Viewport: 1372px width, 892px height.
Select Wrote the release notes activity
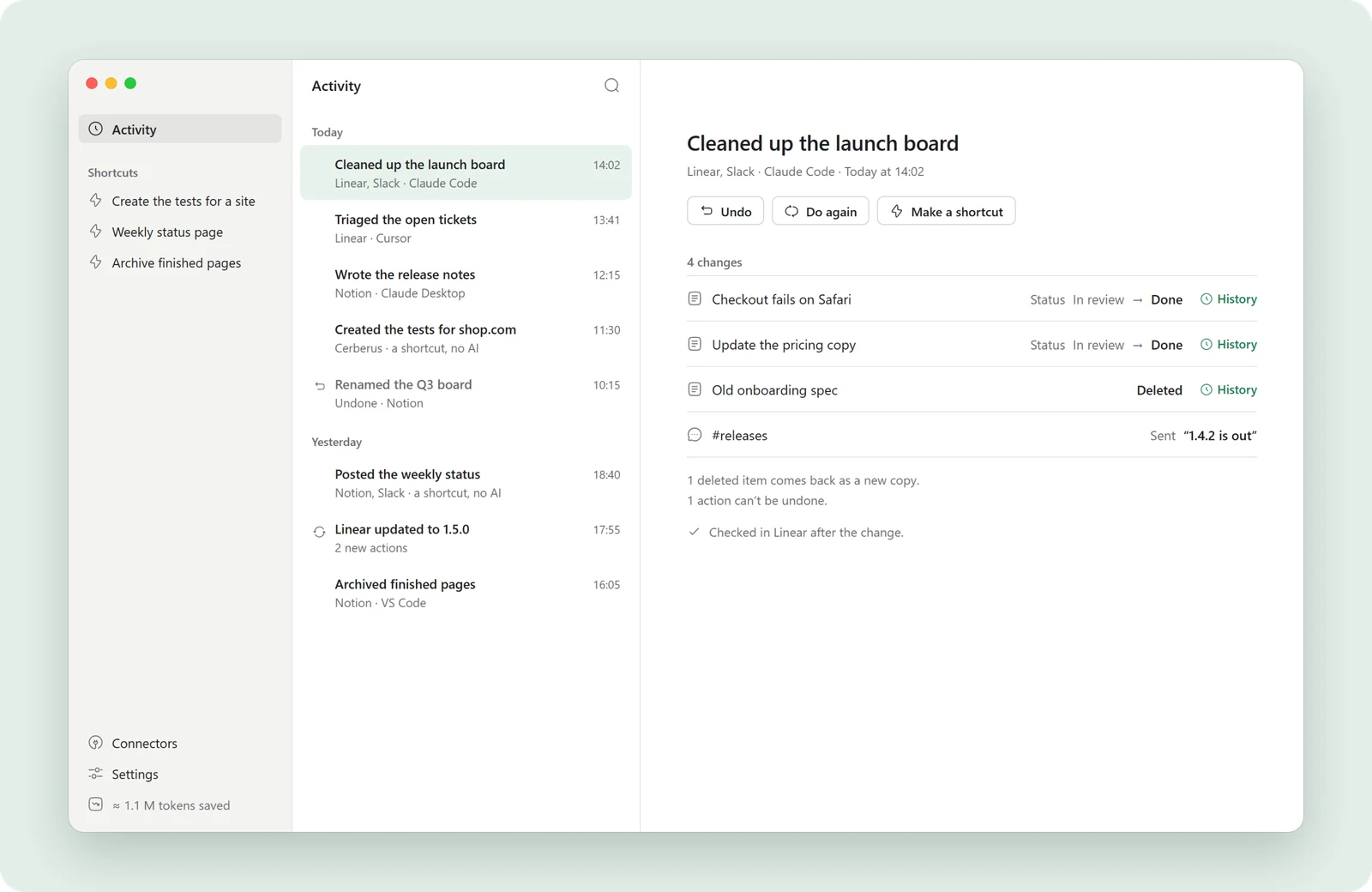click(466, 283)
